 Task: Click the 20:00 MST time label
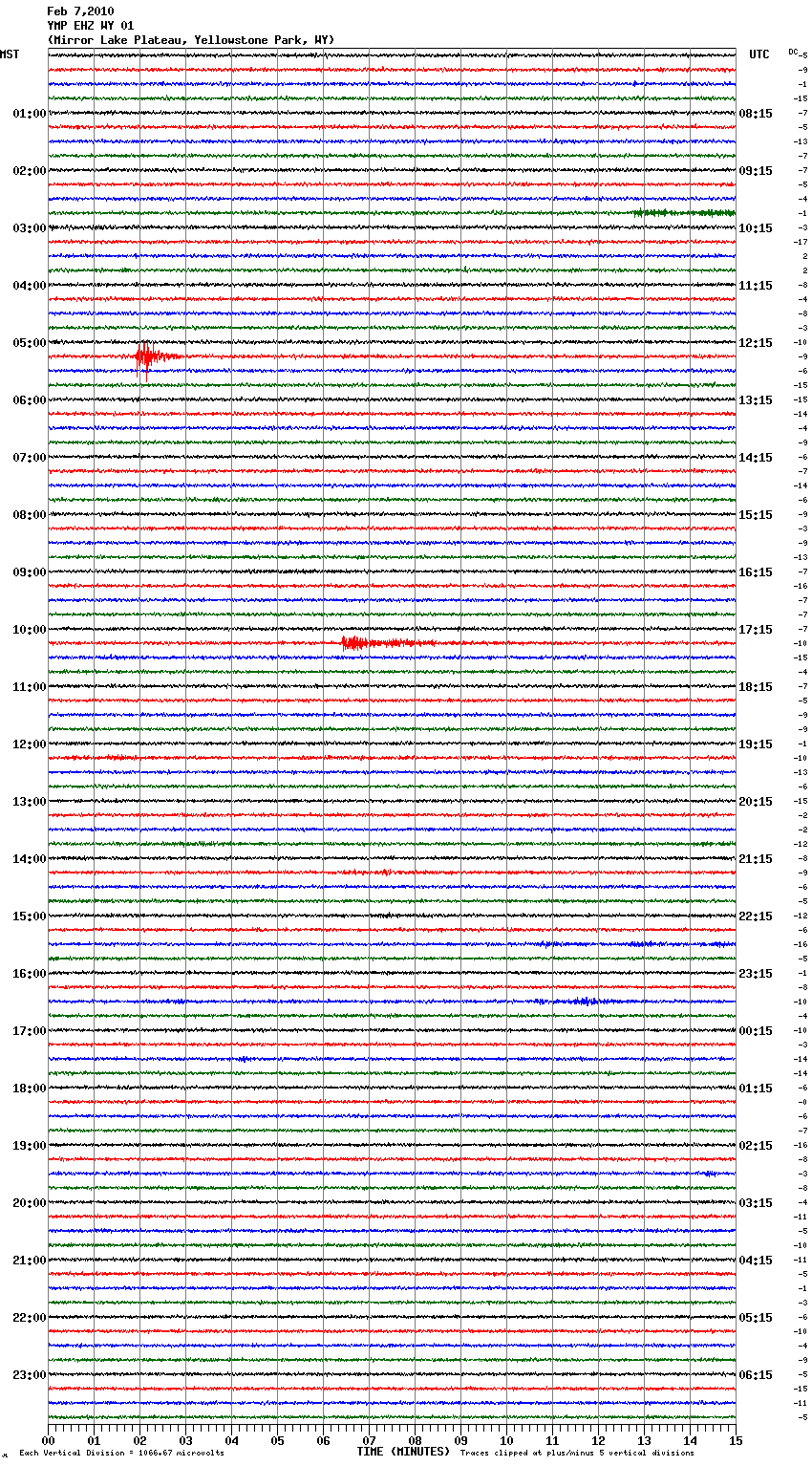click(x=30, y=1203)
